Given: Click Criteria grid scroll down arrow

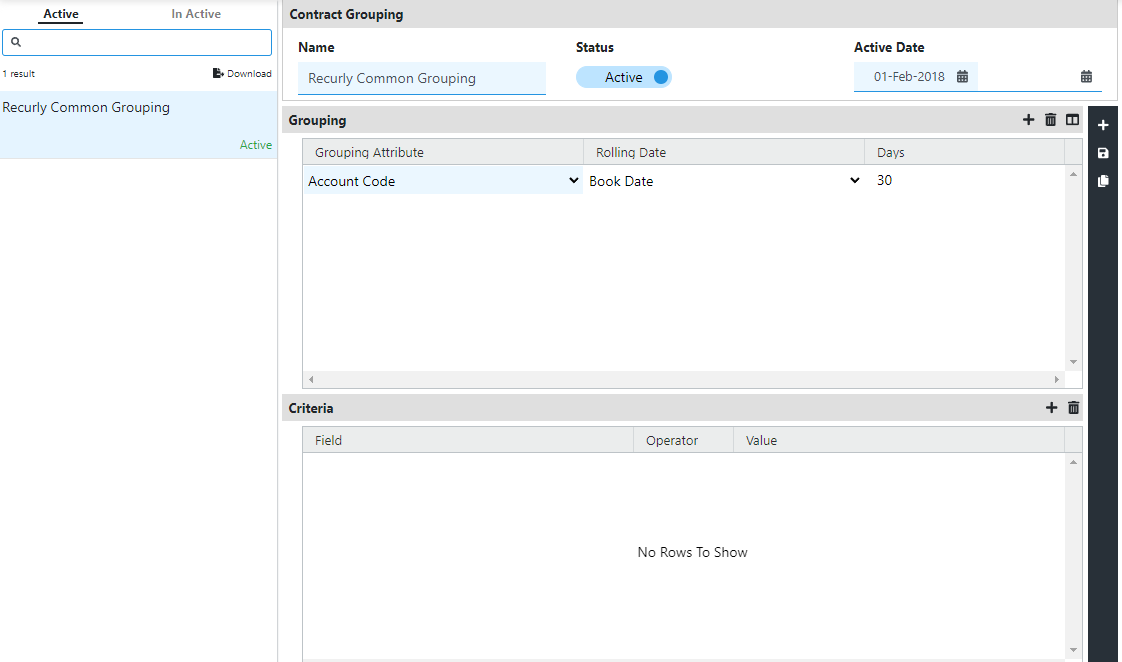Looking at the screenshot, I should pyautogui.click(x=1073, y=650).
